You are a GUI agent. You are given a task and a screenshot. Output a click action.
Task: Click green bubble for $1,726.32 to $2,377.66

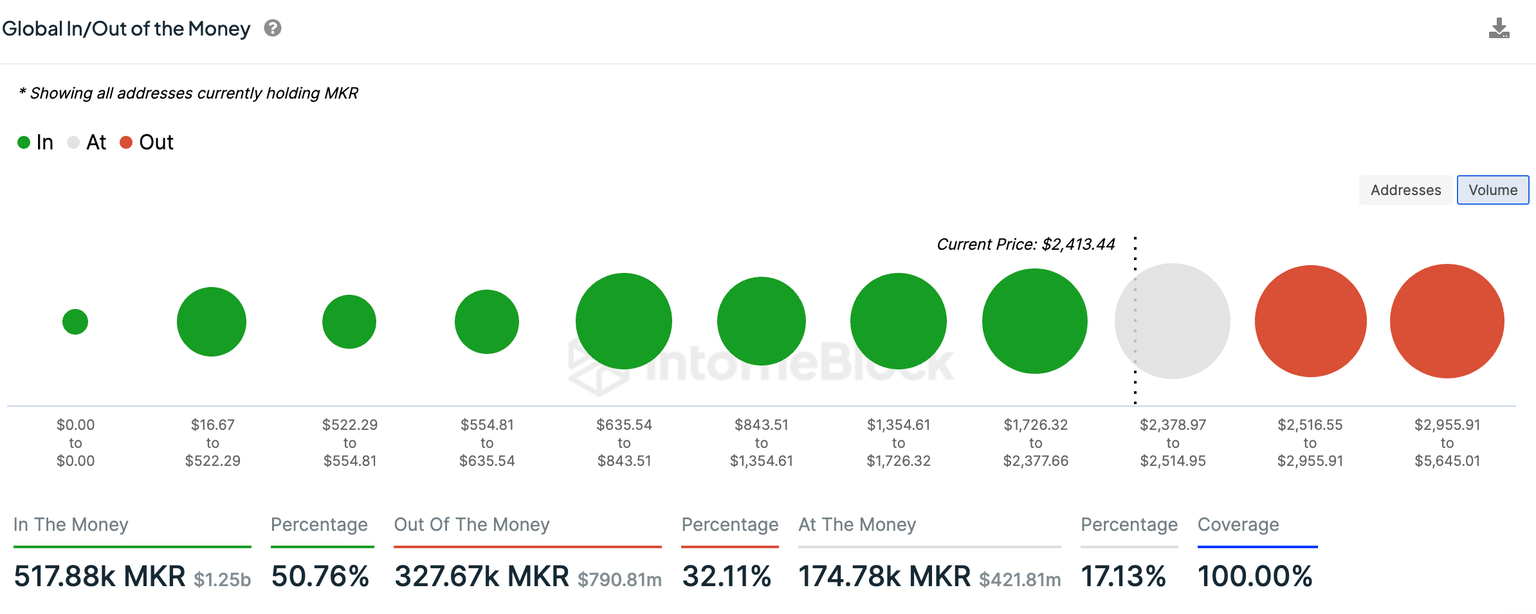click(x=1034, y=321)
